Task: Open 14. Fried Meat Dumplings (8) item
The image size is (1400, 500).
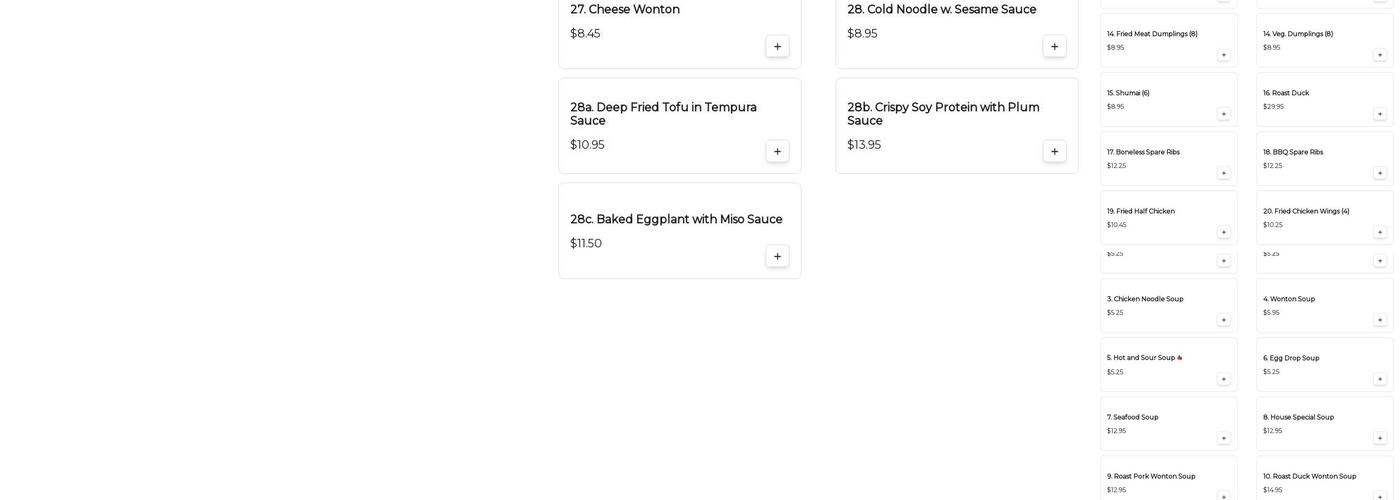Action: tap(1151, 34)
